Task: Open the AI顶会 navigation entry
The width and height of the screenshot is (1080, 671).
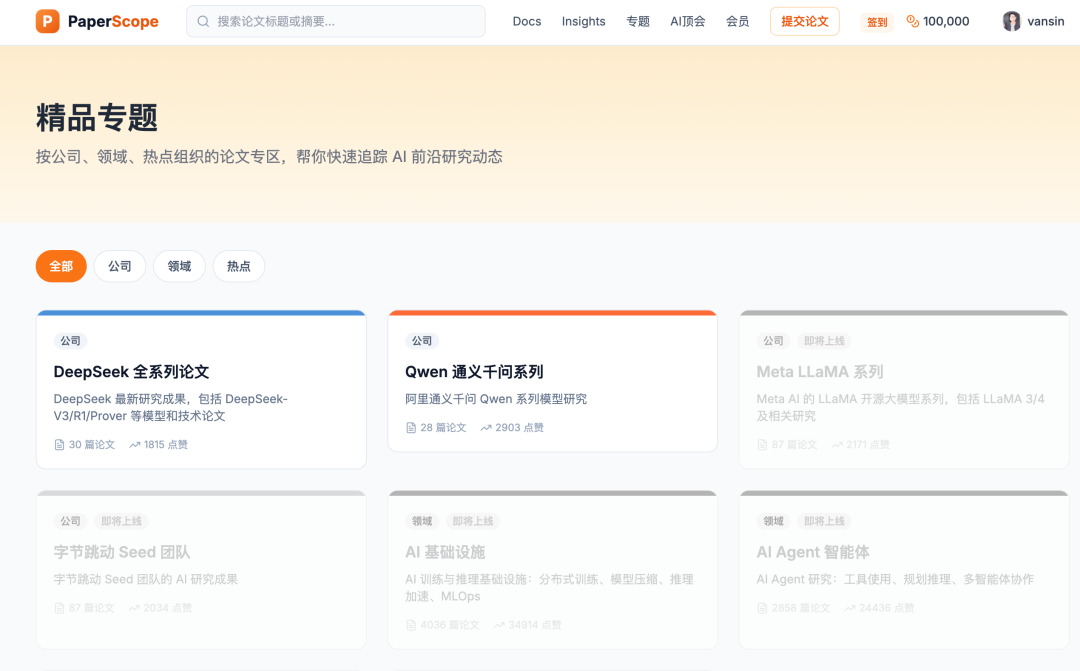Action: pyautogui.click(x=687, y=21)
